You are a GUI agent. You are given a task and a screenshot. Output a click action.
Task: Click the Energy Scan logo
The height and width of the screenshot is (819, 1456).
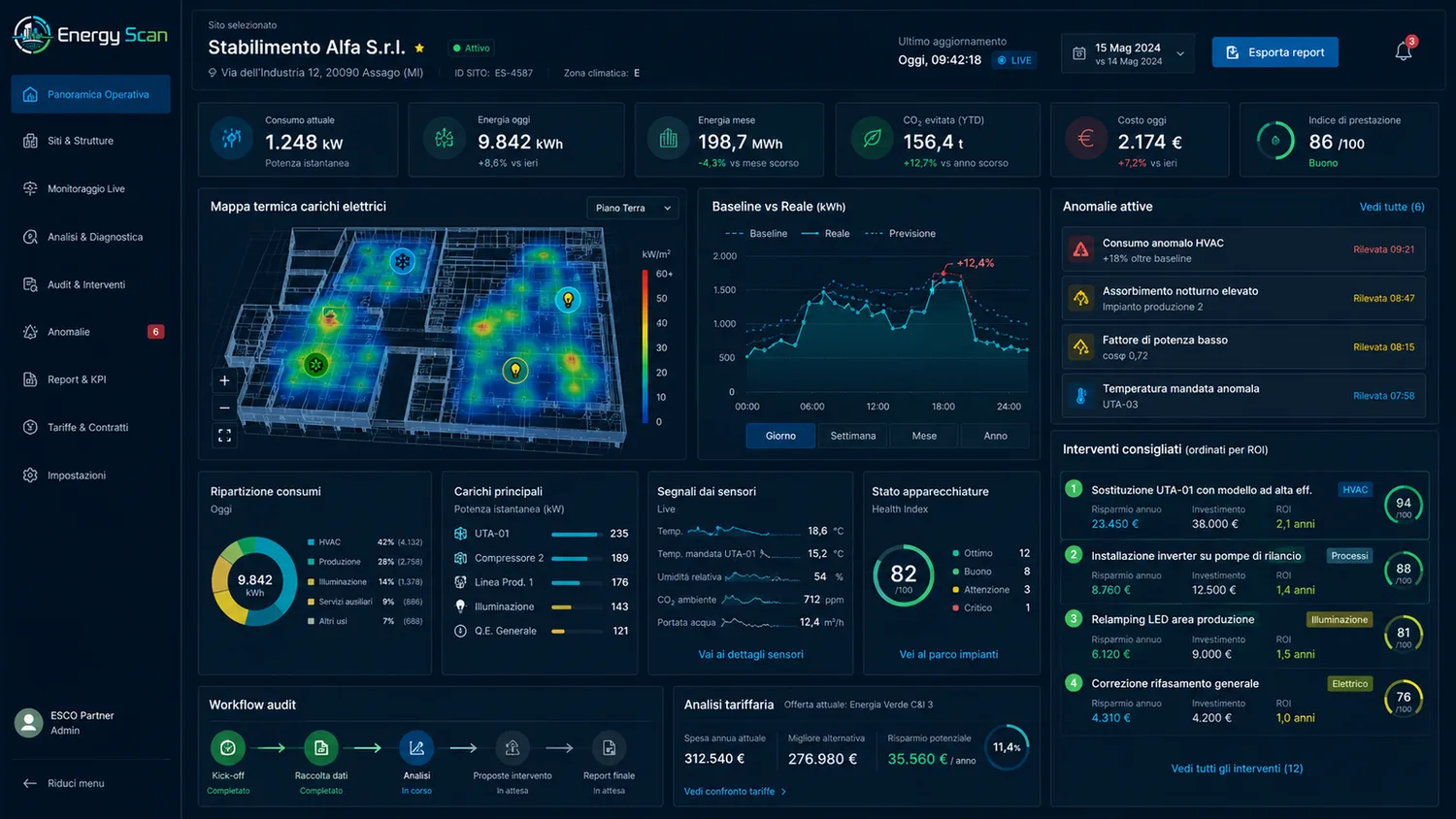(x=90, y=35)
